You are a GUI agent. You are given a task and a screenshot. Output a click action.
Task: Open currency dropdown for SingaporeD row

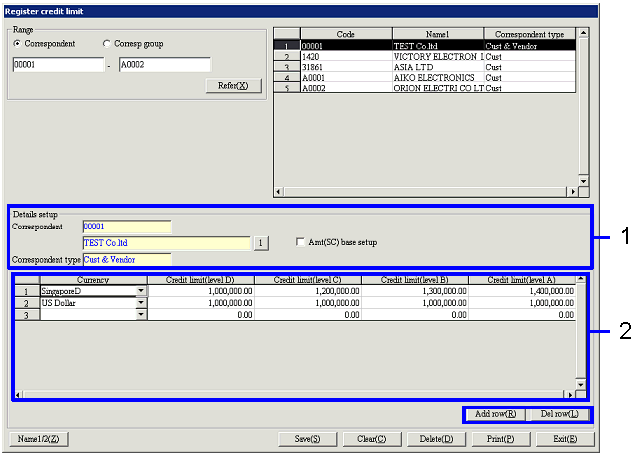click(140, 291)
